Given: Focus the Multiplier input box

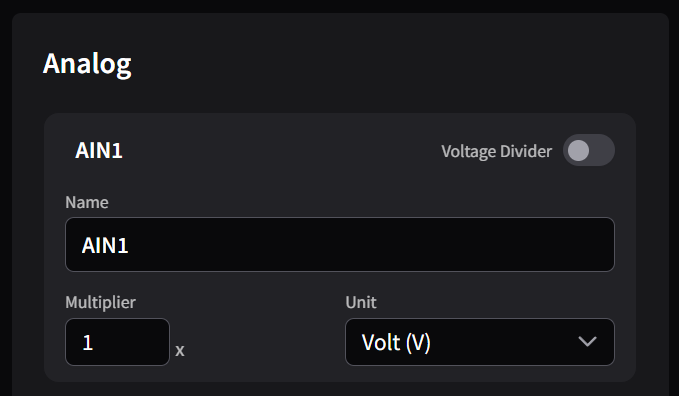Looking at the screenshot, I should pyautogui.click(x=117, y=342).
